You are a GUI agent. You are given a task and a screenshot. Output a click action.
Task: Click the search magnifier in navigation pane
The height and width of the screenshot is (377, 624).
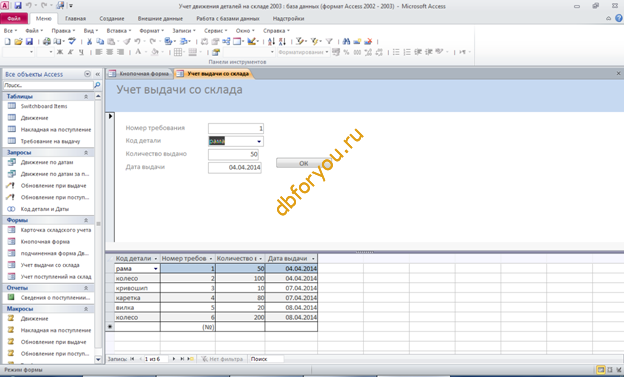(x=97, y=85)
